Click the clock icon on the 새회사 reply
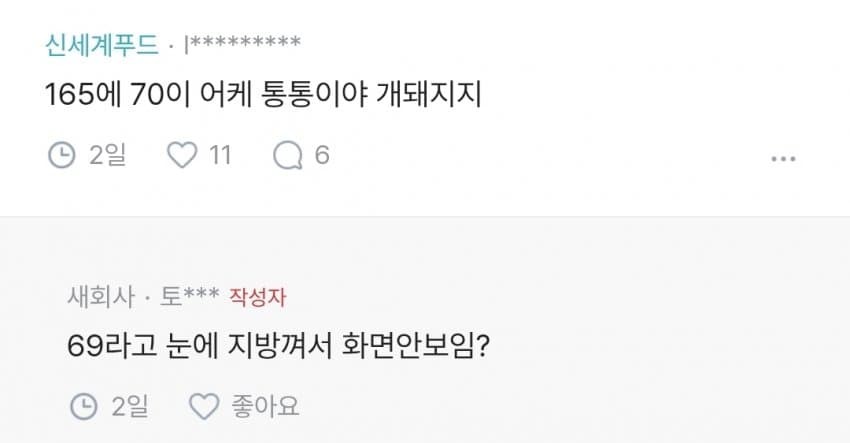 [x=84, y=406]
